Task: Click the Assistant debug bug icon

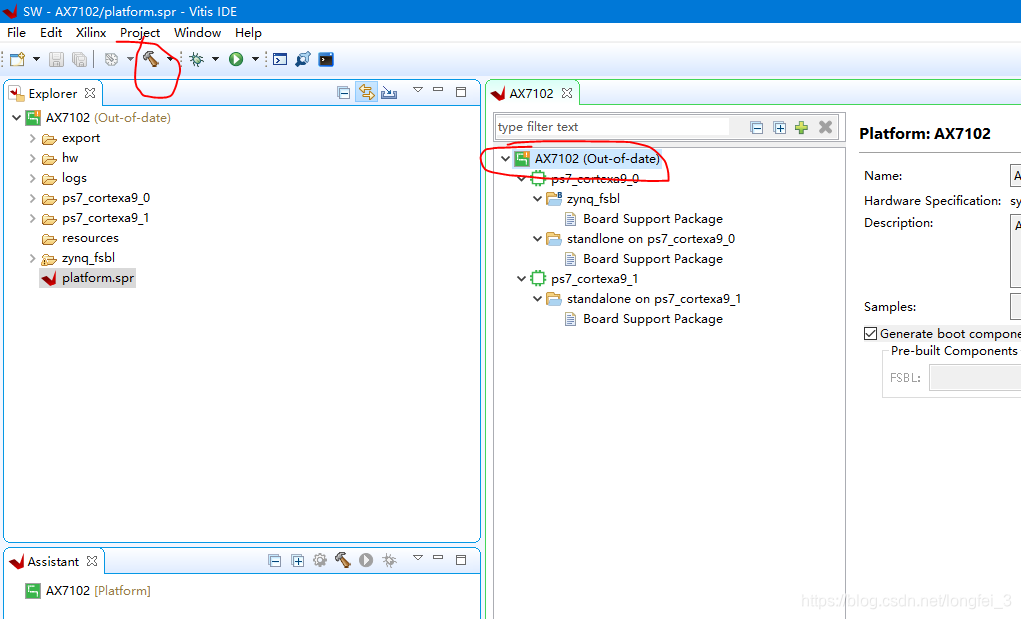Action: [389, 560]
